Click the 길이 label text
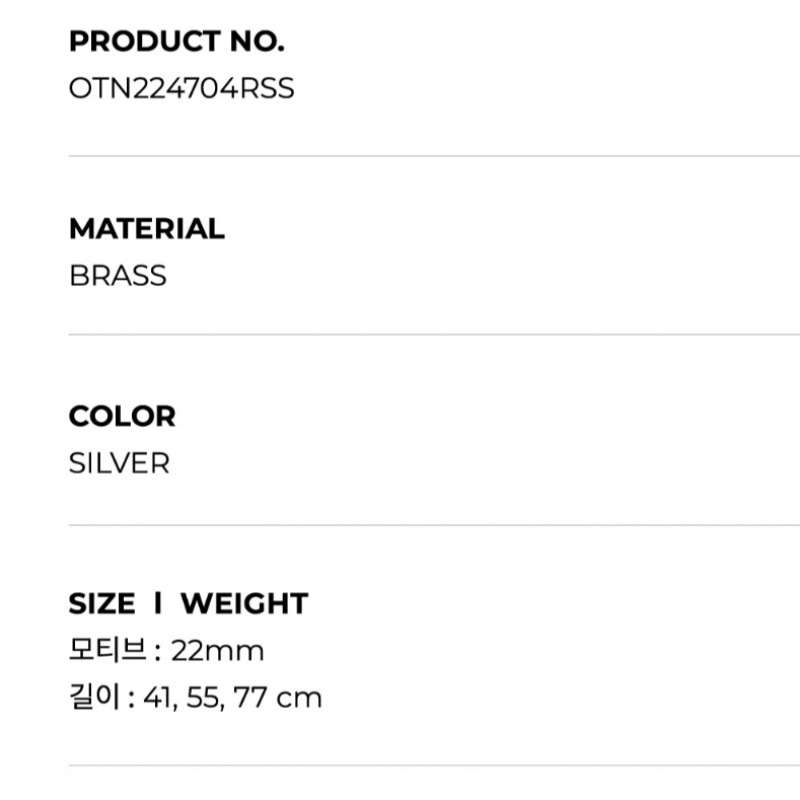This screenshot has height=800, width=800. [95, 697]
